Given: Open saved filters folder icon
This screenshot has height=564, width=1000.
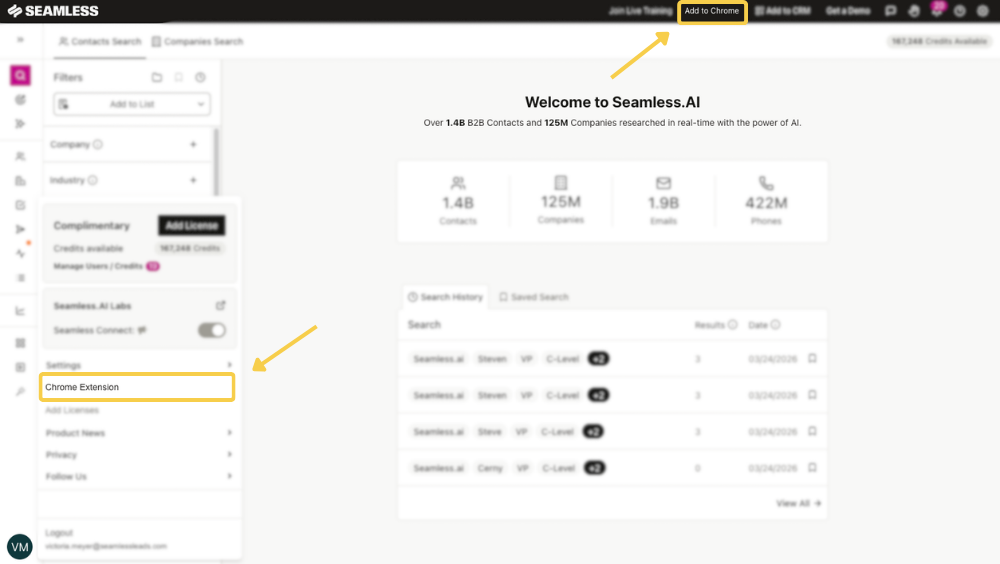Looking at the screenshot, I should click(157, 77).
